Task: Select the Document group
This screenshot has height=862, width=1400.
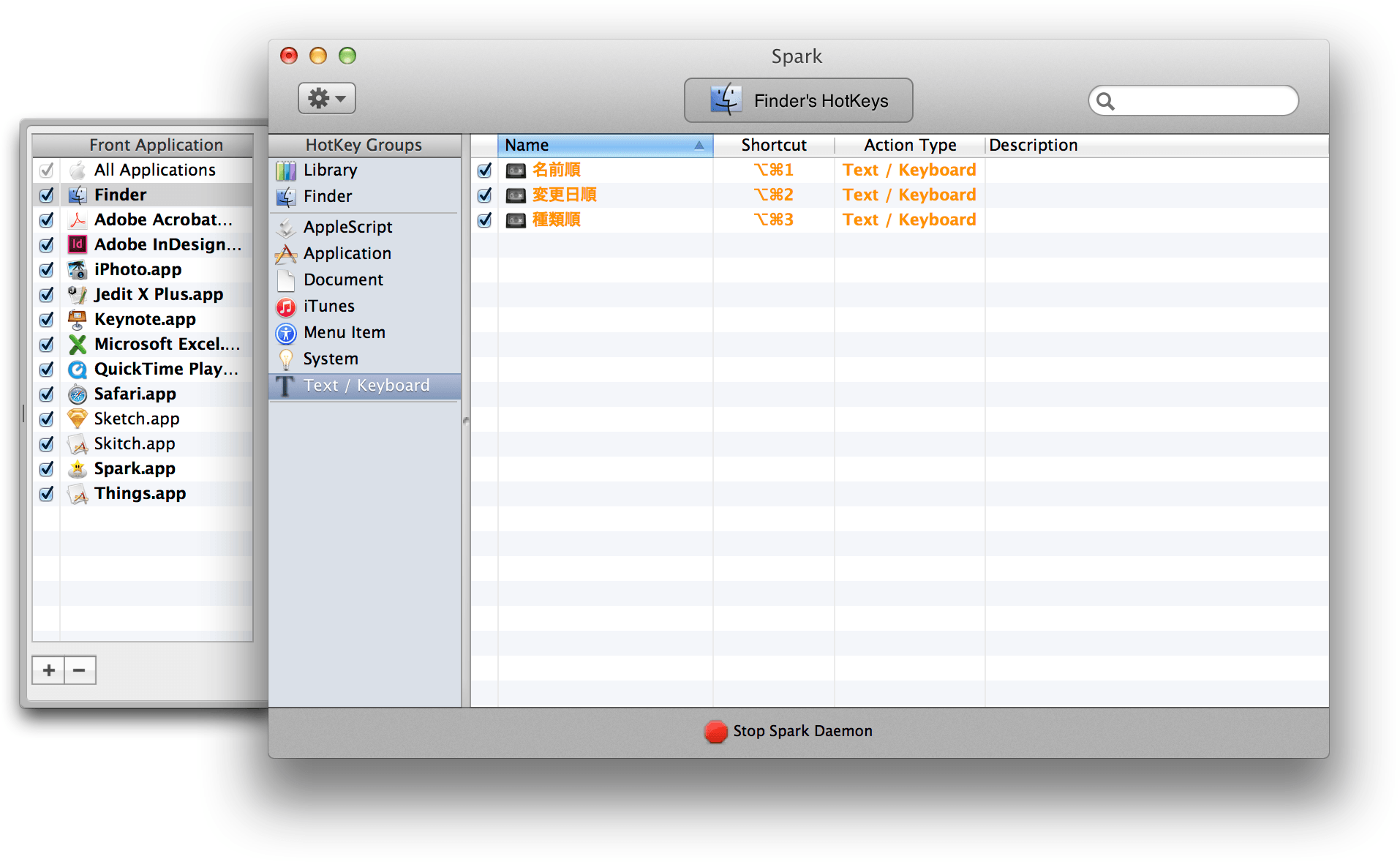Action: [x=365, y=280]
